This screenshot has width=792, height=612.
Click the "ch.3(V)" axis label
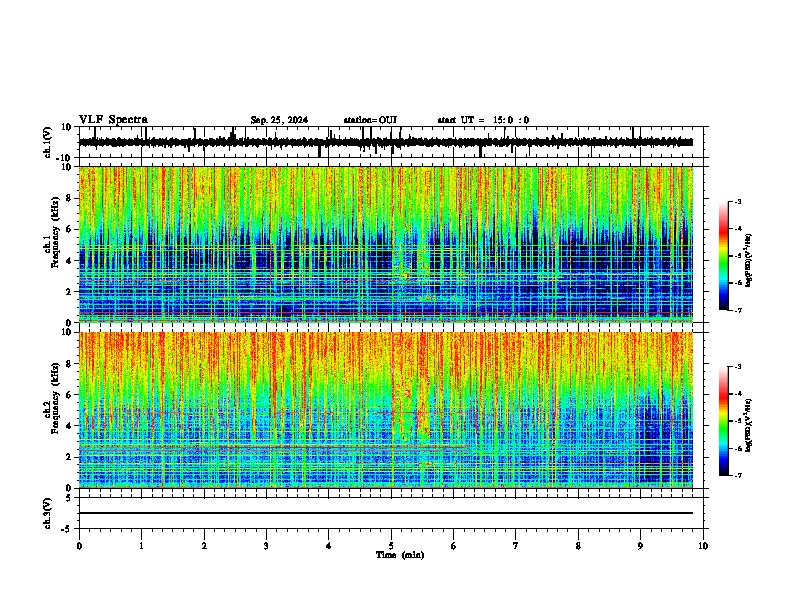pos(47,514)
